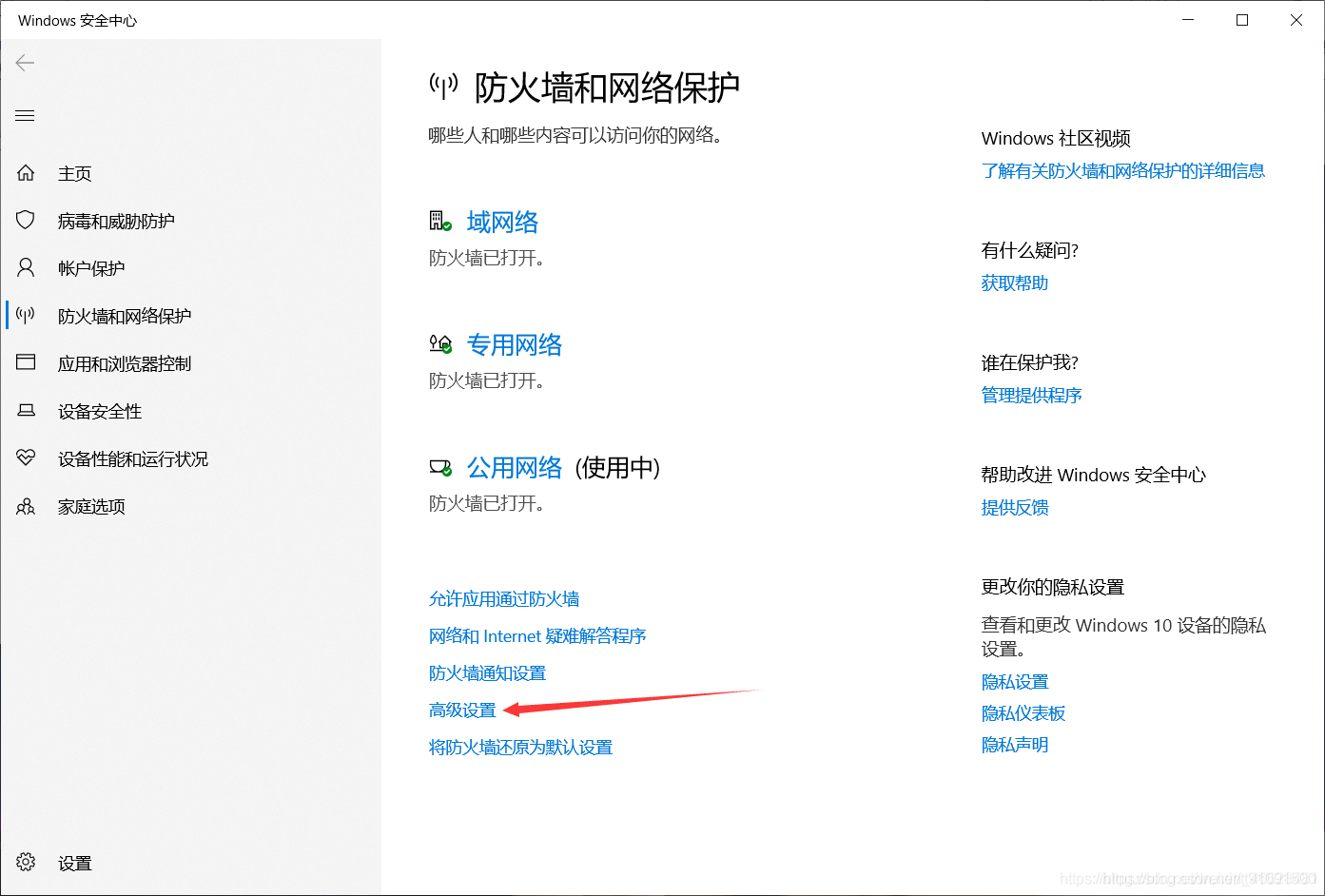Open 设置 label at sidebar bottom

(x=74, y=864)
